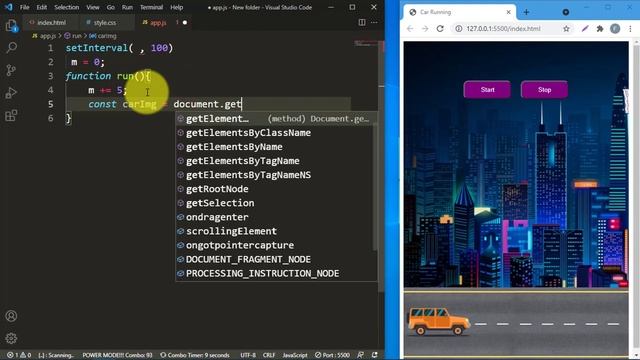Click the errors and warnings status indicator
This screenshot has width=640, height=360.
click(19, 355)
